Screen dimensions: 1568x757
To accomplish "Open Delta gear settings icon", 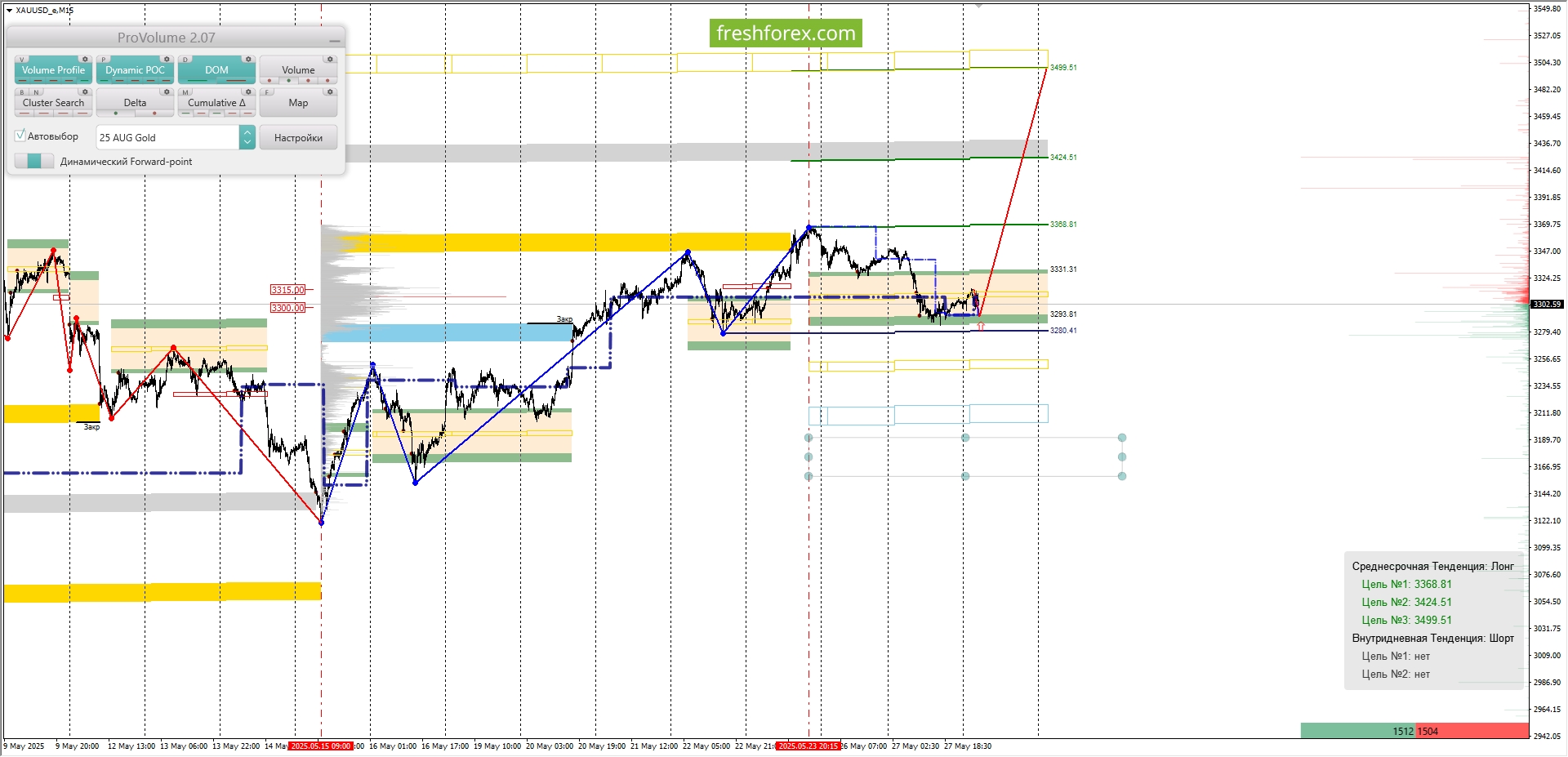I will [167, 91].
